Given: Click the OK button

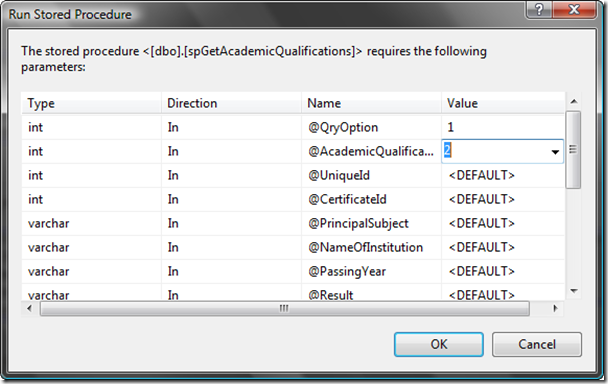Looking at the screenshot, I should (x=439, y=344).
